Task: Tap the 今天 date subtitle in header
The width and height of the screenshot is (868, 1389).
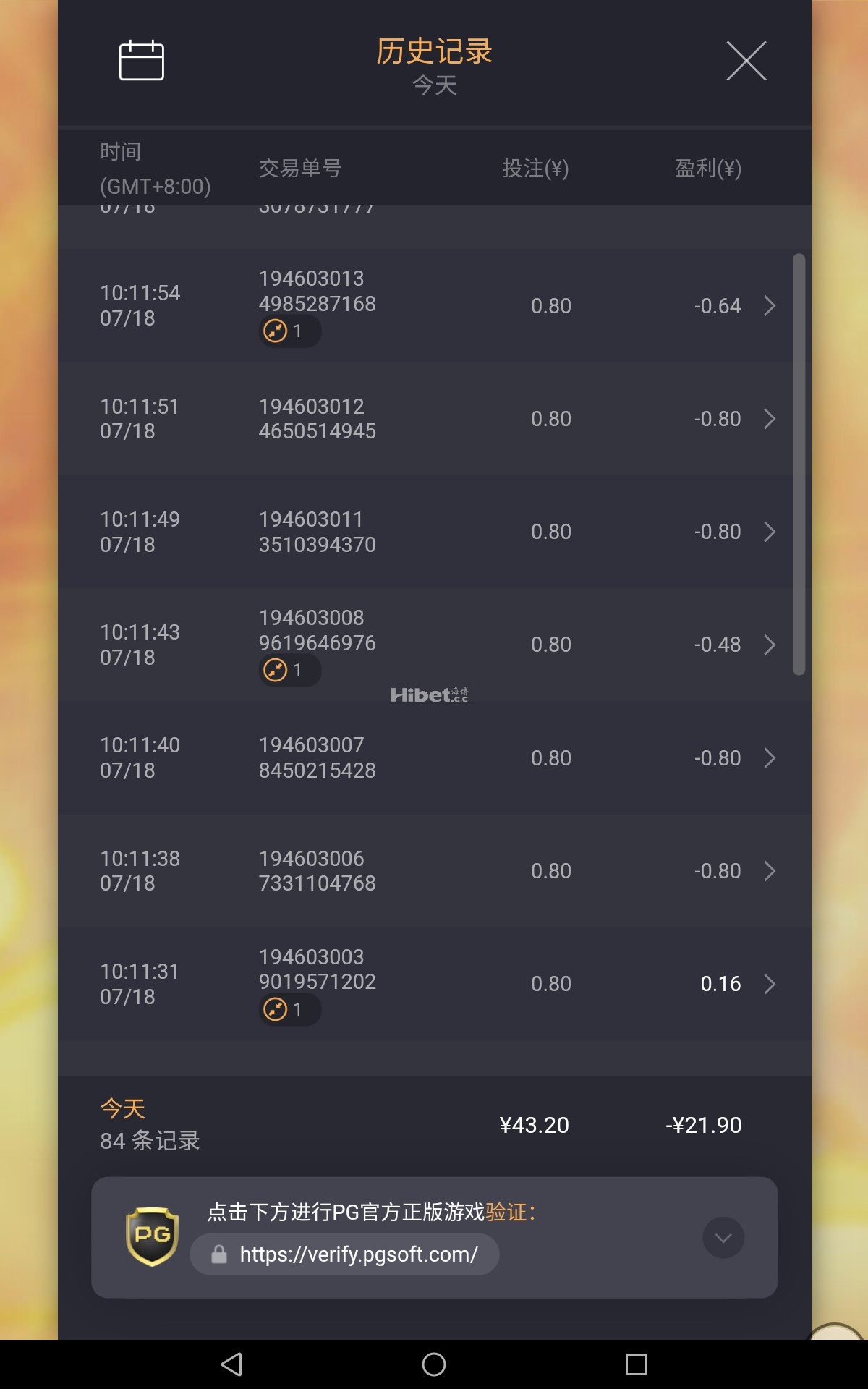Action: [434, 85]
